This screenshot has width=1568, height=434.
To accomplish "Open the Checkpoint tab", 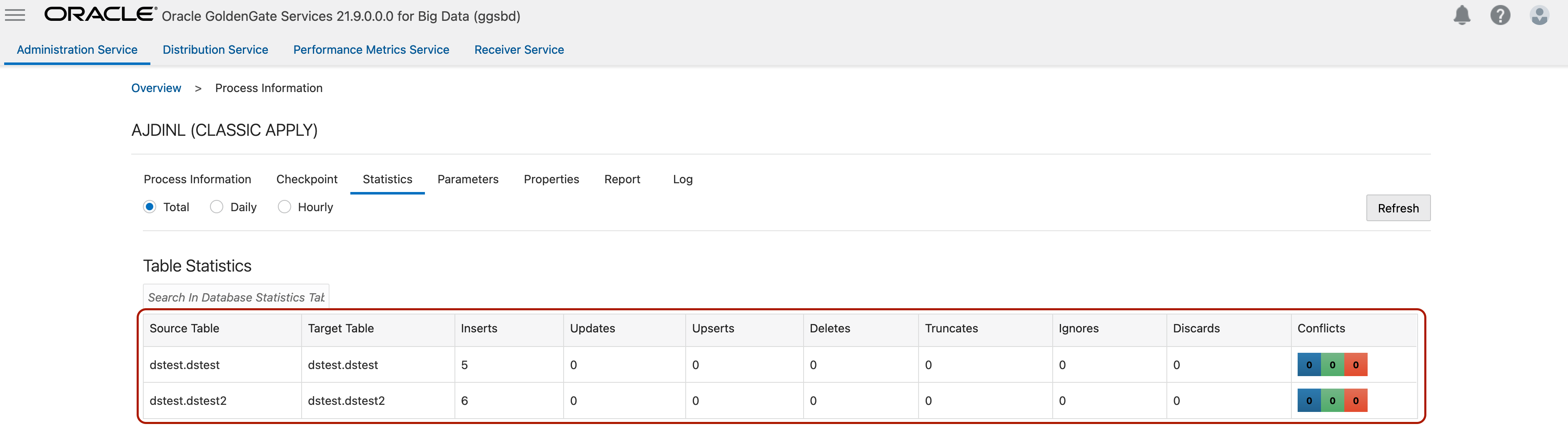I will pyautogui.click(x=307, y=180).
